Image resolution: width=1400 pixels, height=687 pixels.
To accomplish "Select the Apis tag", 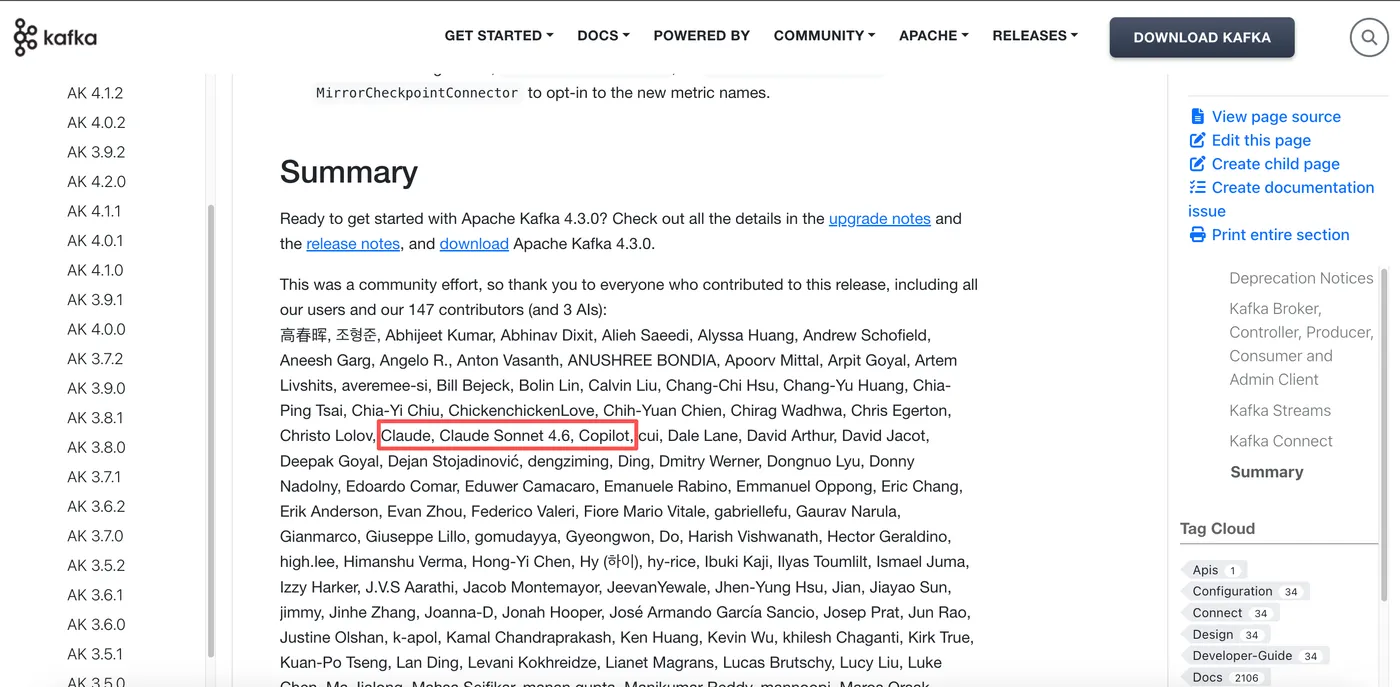I will pos(1216,570).
